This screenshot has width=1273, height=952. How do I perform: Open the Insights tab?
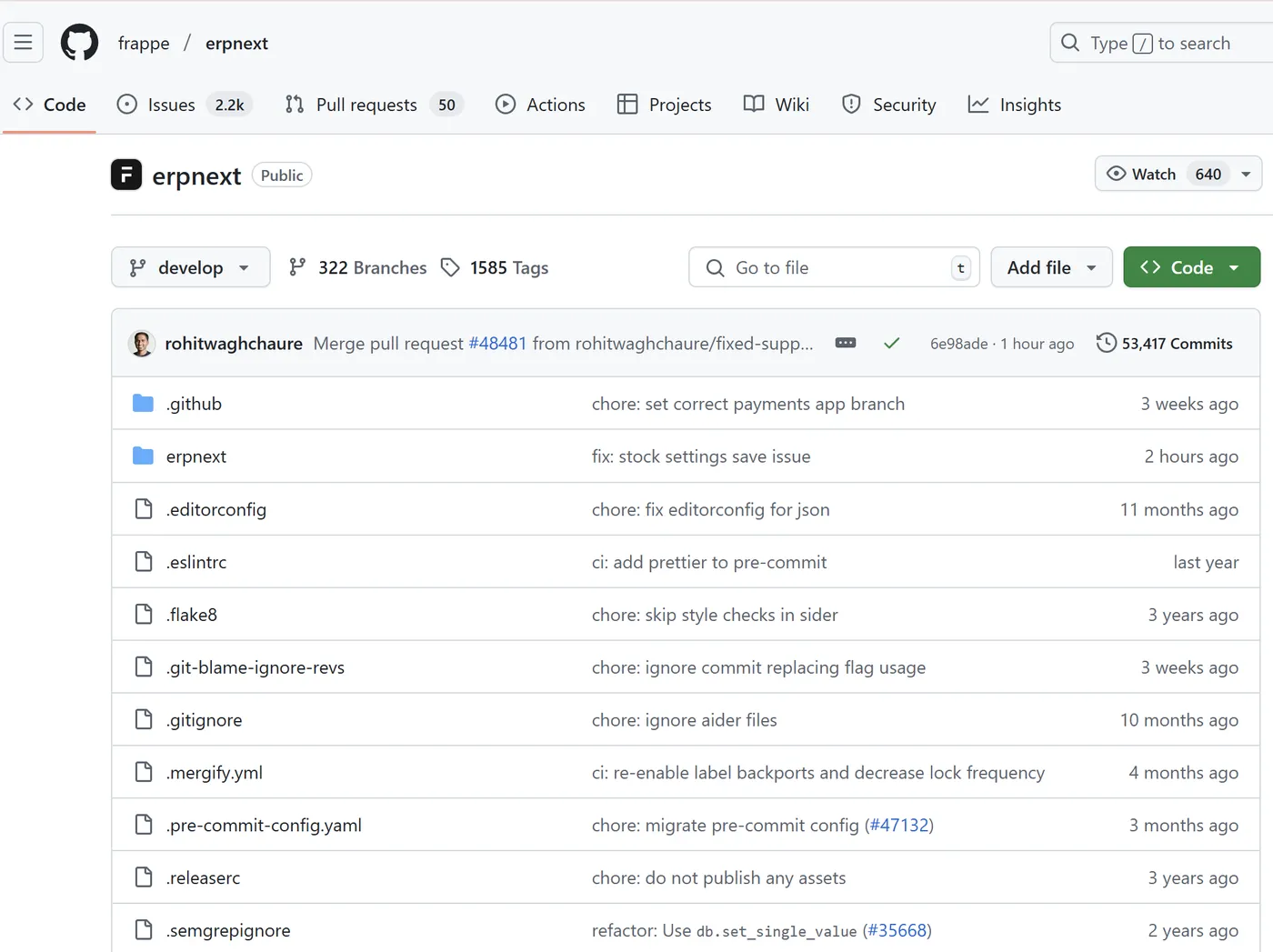1014,105
